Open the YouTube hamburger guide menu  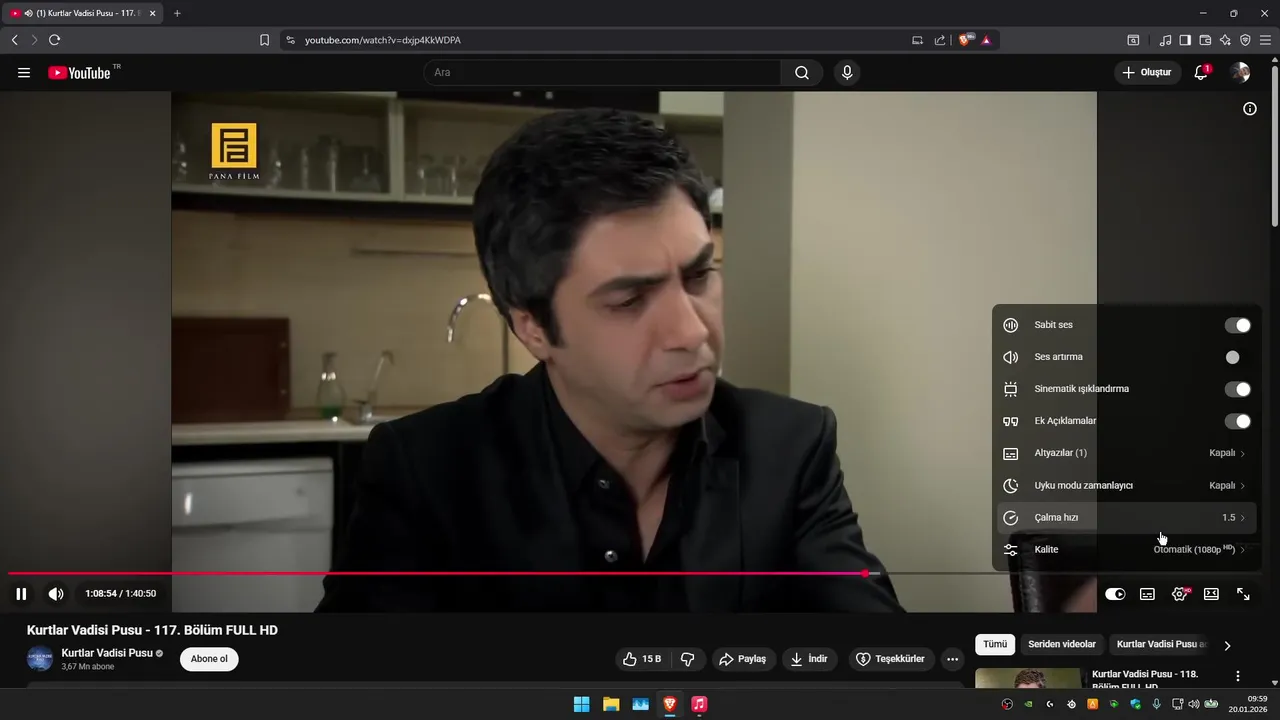point(24,73)
